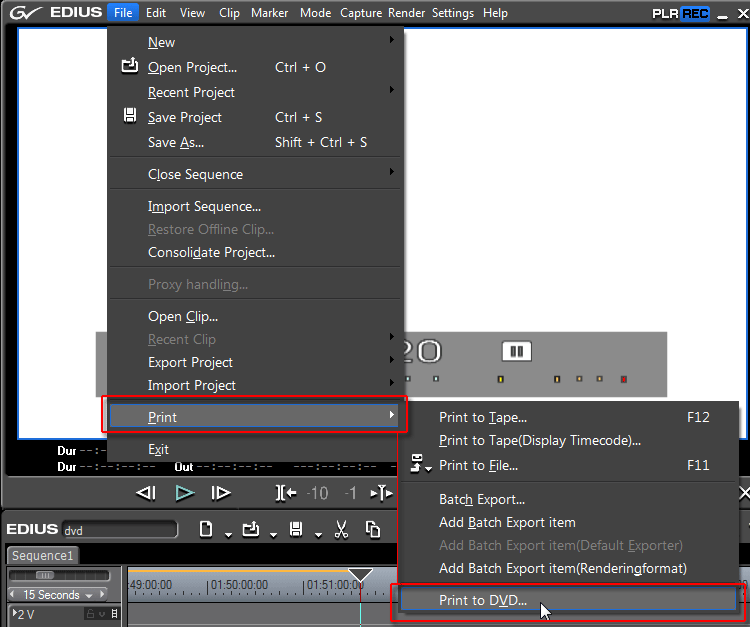
Task: Open the Marker menu
Action: click(x=269, y=13)
